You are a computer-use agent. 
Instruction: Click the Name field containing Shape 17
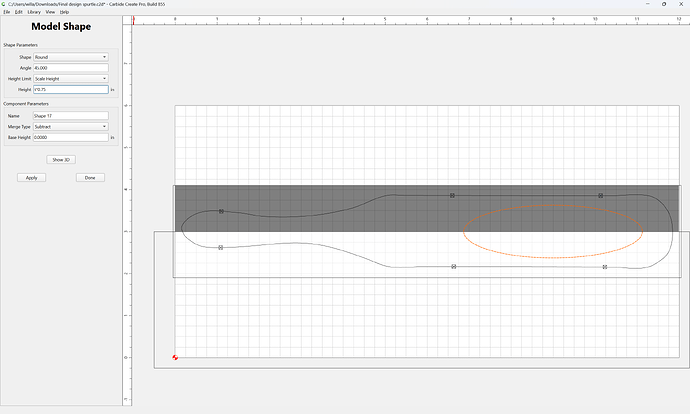71,116
